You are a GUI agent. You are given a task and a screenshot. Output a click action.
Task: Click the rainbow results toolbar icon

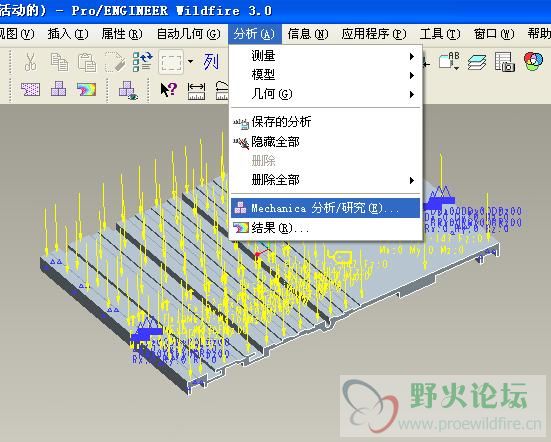click(x=86, y=89)
